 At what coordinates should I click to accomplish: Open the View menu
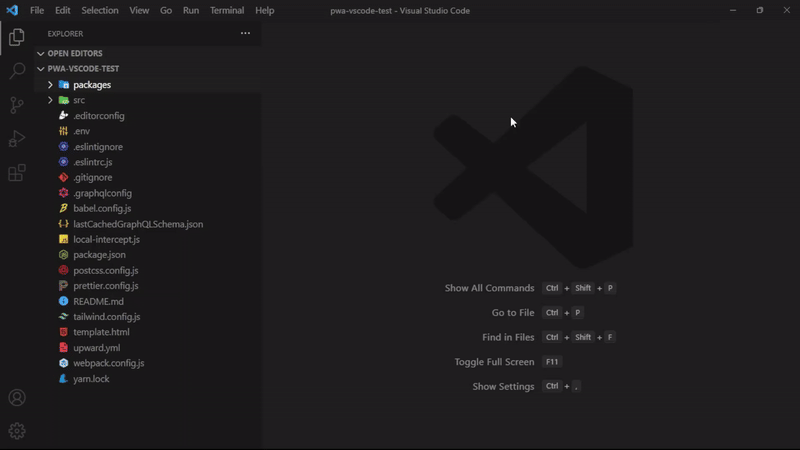click(x=139, y=10)
